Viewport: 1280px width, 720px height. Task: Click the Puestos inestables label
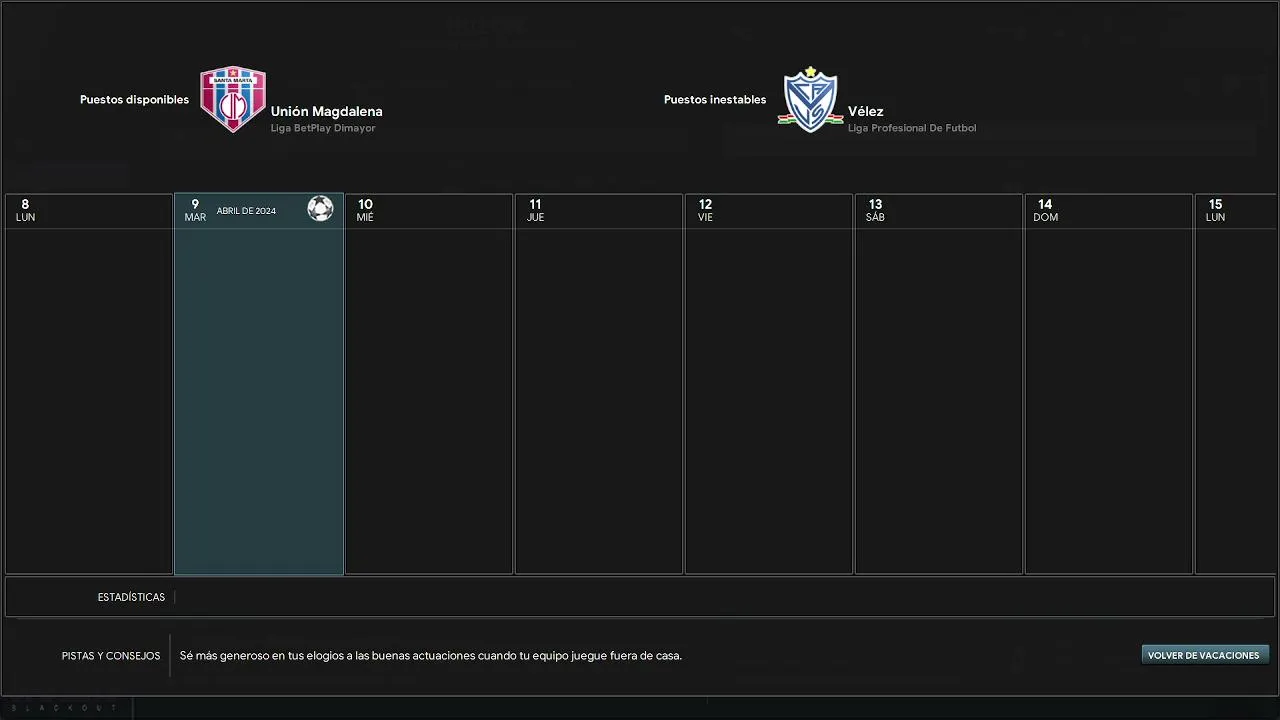tap(715, 100)
